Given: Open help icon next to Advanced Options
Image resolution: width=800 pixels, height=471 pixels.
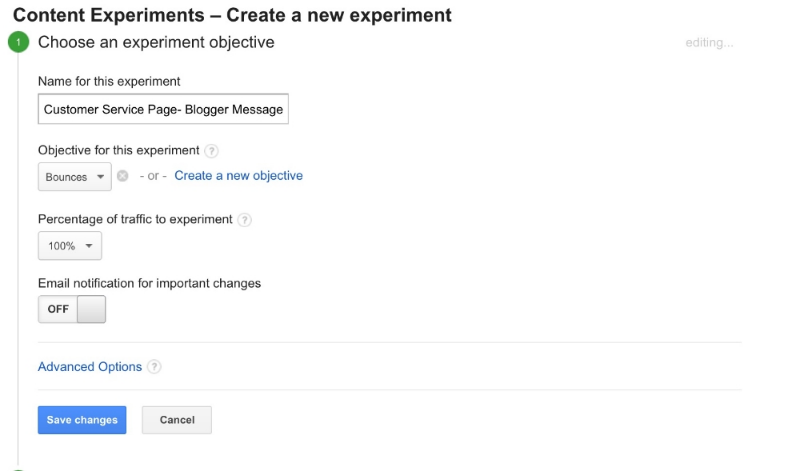Looking at the screenshot, I should (154, 367).
